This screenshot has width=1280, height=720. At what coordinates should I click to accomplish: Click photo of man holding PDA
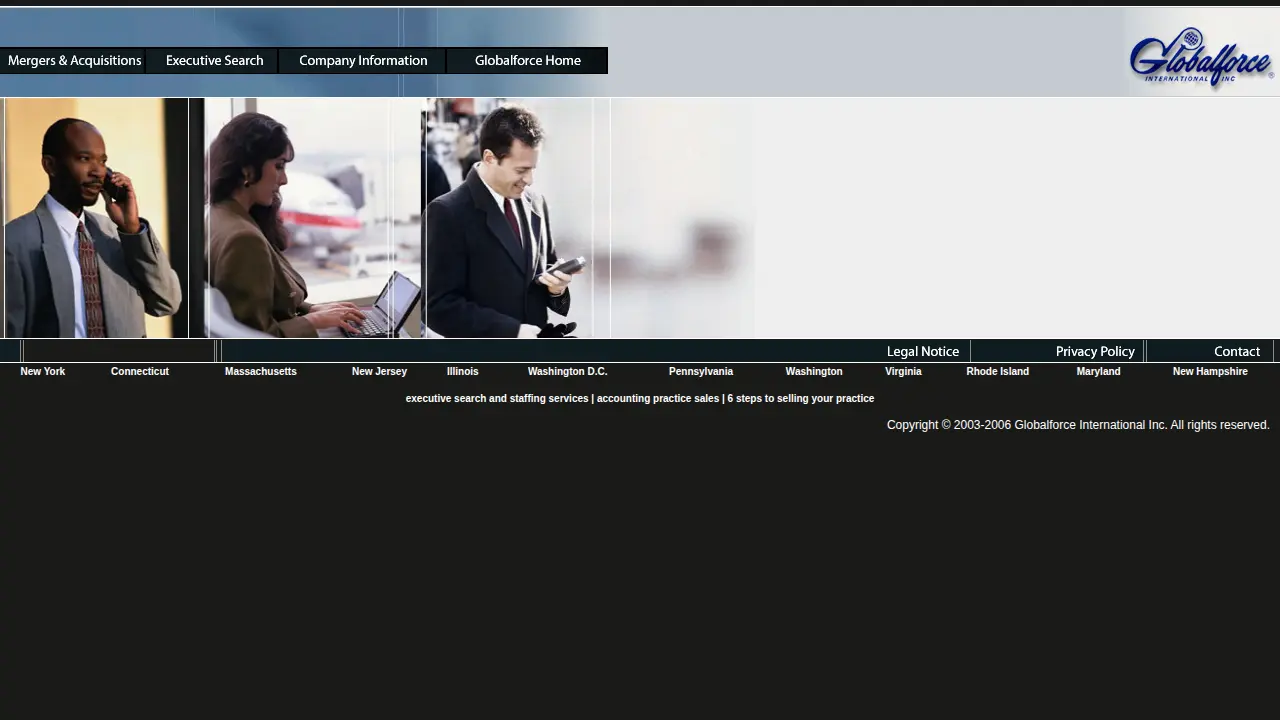click(516, 218)
